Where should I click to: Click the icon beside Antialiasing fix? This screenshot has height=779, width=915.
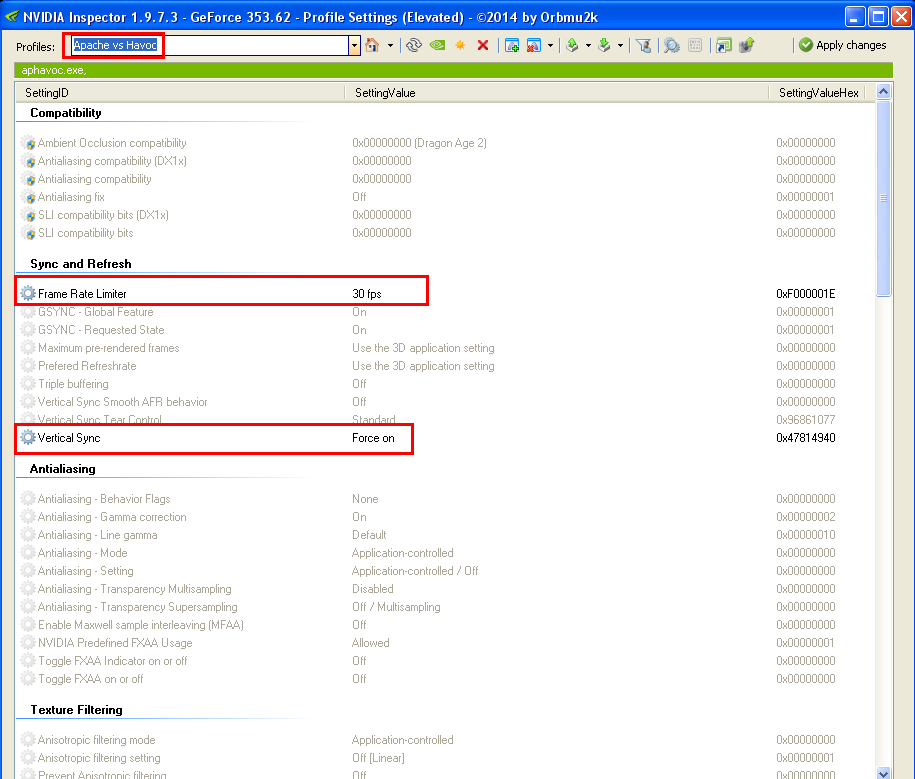click(28, 197)
